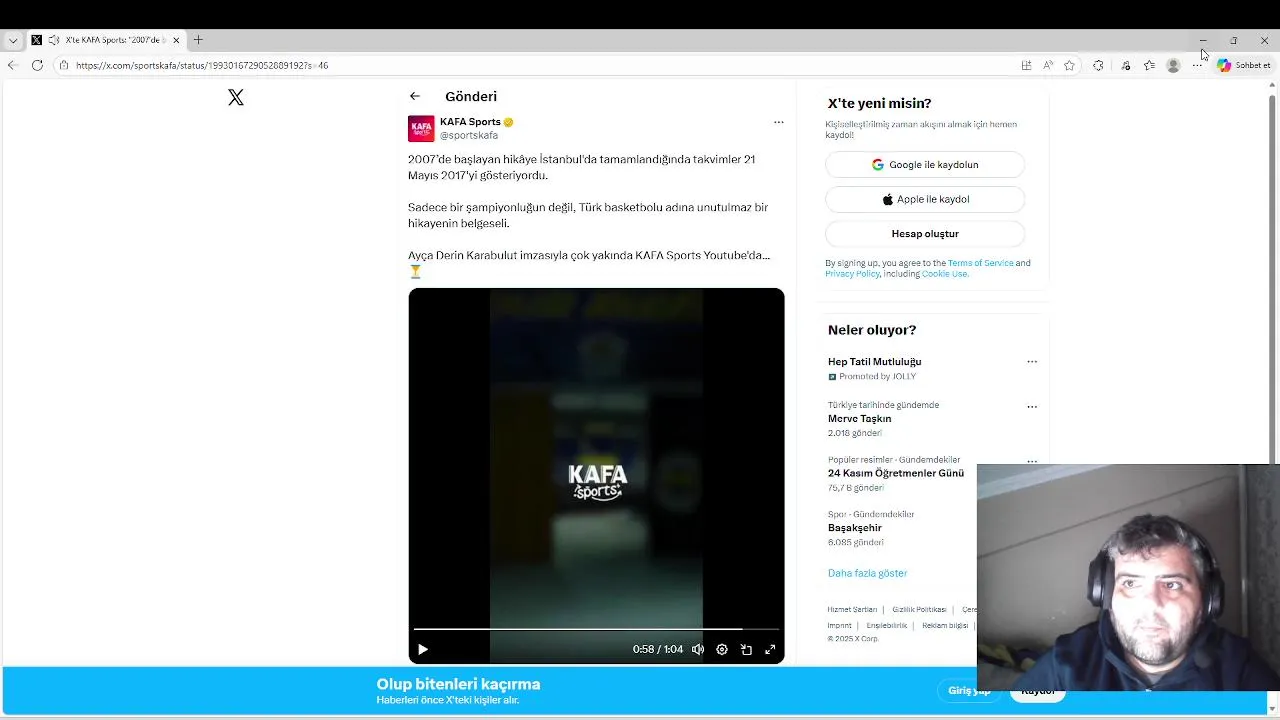The image size is (1280, 720).
Task: Reload the page
Action: pyautogui.click(x=37, y=65)
